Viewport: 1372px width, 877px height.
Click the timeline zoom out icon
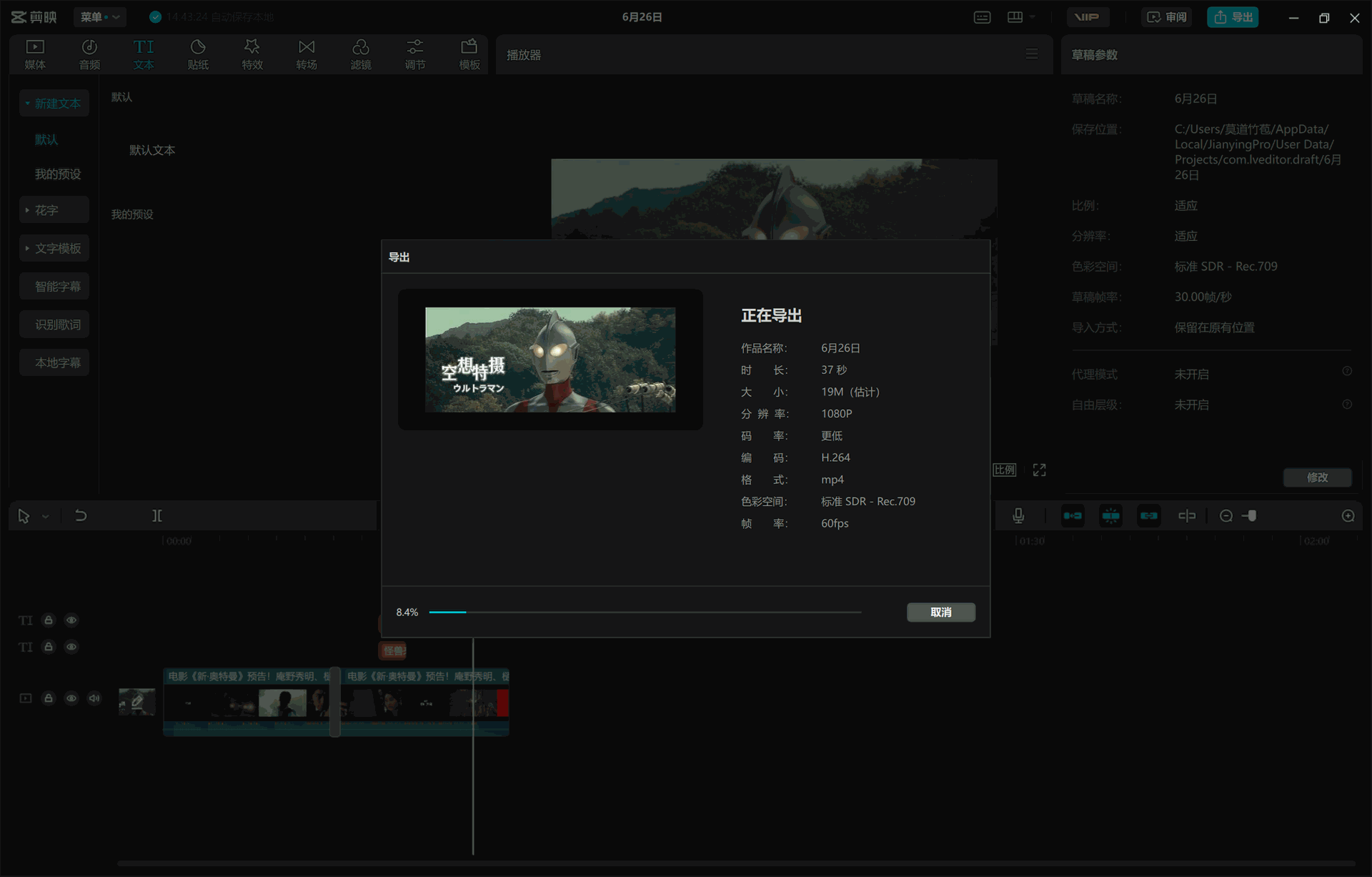click(1226, 516)
